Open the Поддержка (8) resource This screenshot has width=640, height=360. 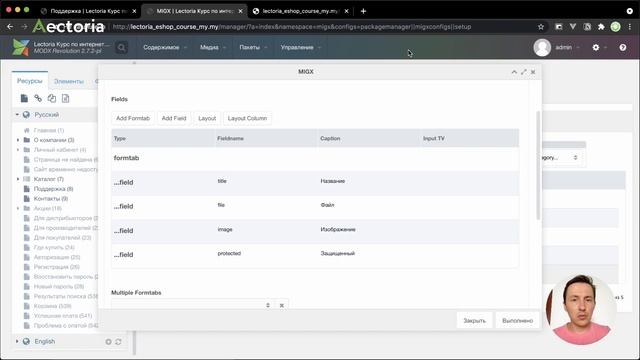point(53,189)
